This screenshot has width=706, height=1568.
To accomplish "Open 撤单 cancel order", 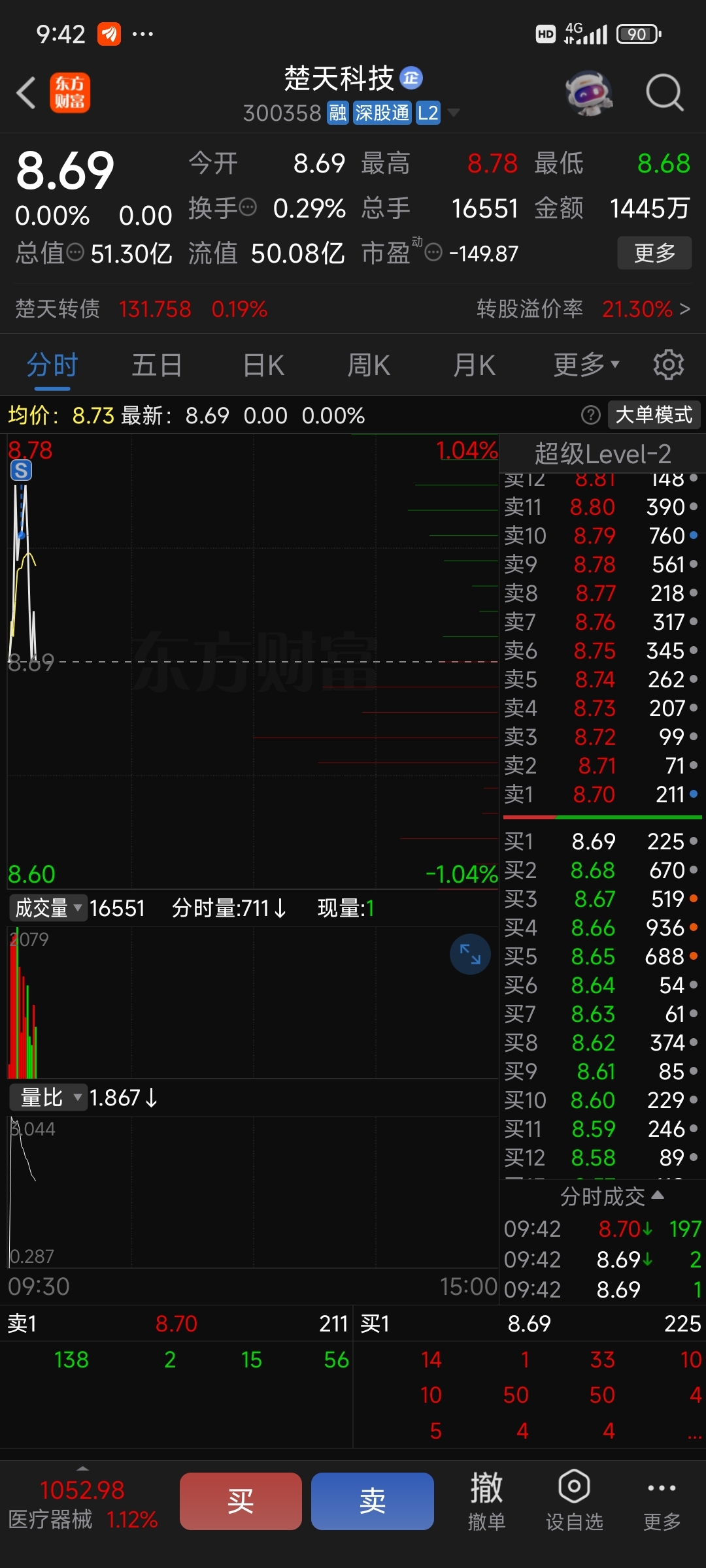I will 486,1501.
